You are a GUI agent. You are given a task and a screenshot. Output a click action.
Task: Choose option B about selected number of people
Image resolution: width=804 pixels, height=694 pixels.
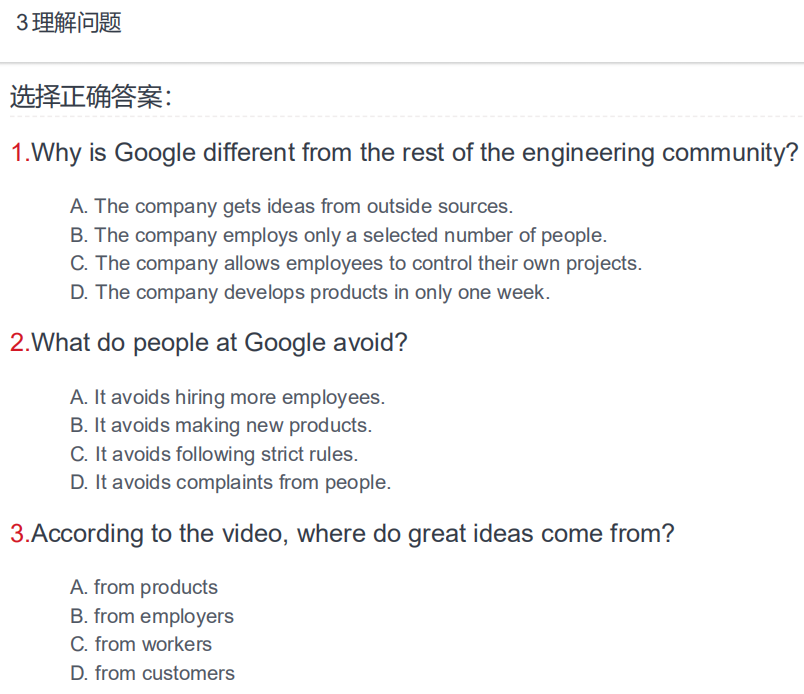pos(338,235)
